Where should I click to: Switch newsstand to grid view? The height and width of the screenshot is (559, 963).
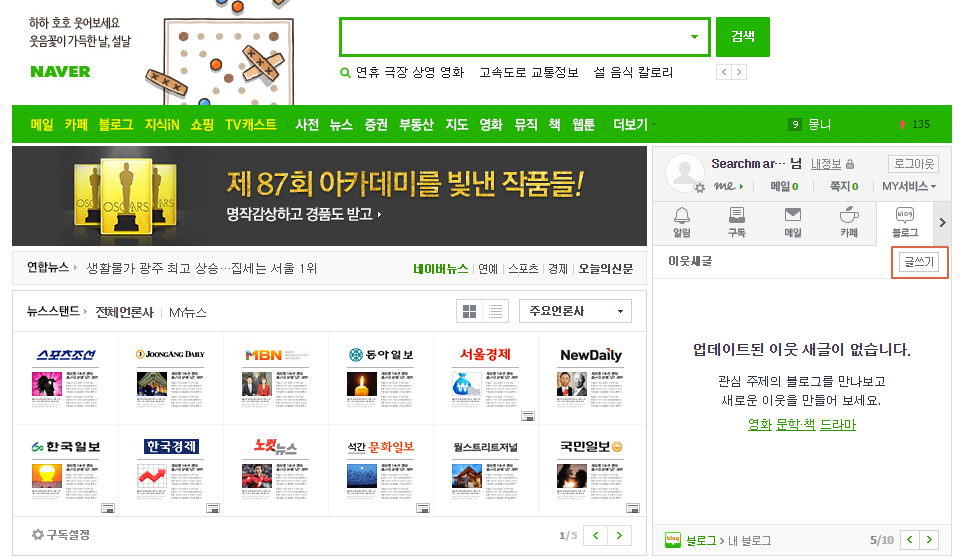coord(469,311)
